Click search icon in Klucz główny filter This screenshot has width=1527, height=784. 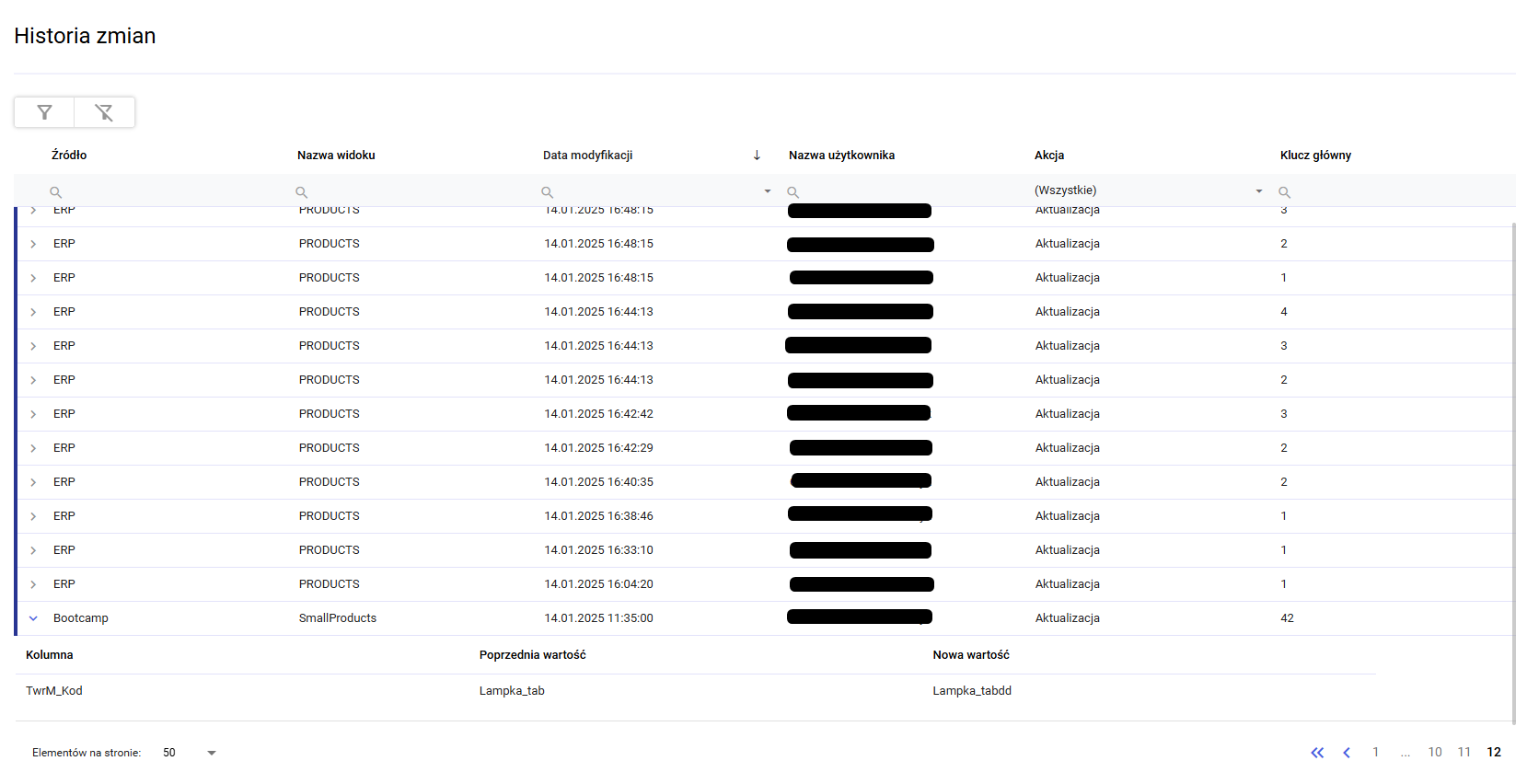point(1284,191)
